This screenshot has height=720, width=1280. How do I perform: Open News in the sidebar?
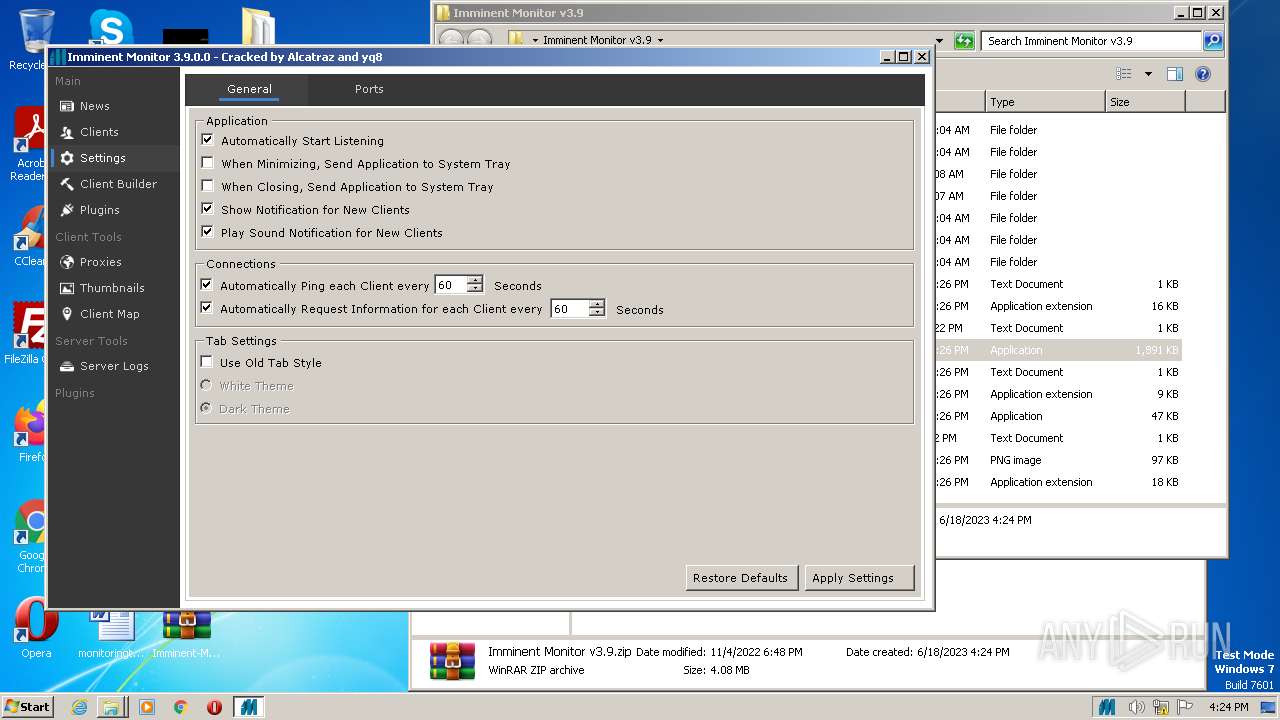[x=95, y=106]
